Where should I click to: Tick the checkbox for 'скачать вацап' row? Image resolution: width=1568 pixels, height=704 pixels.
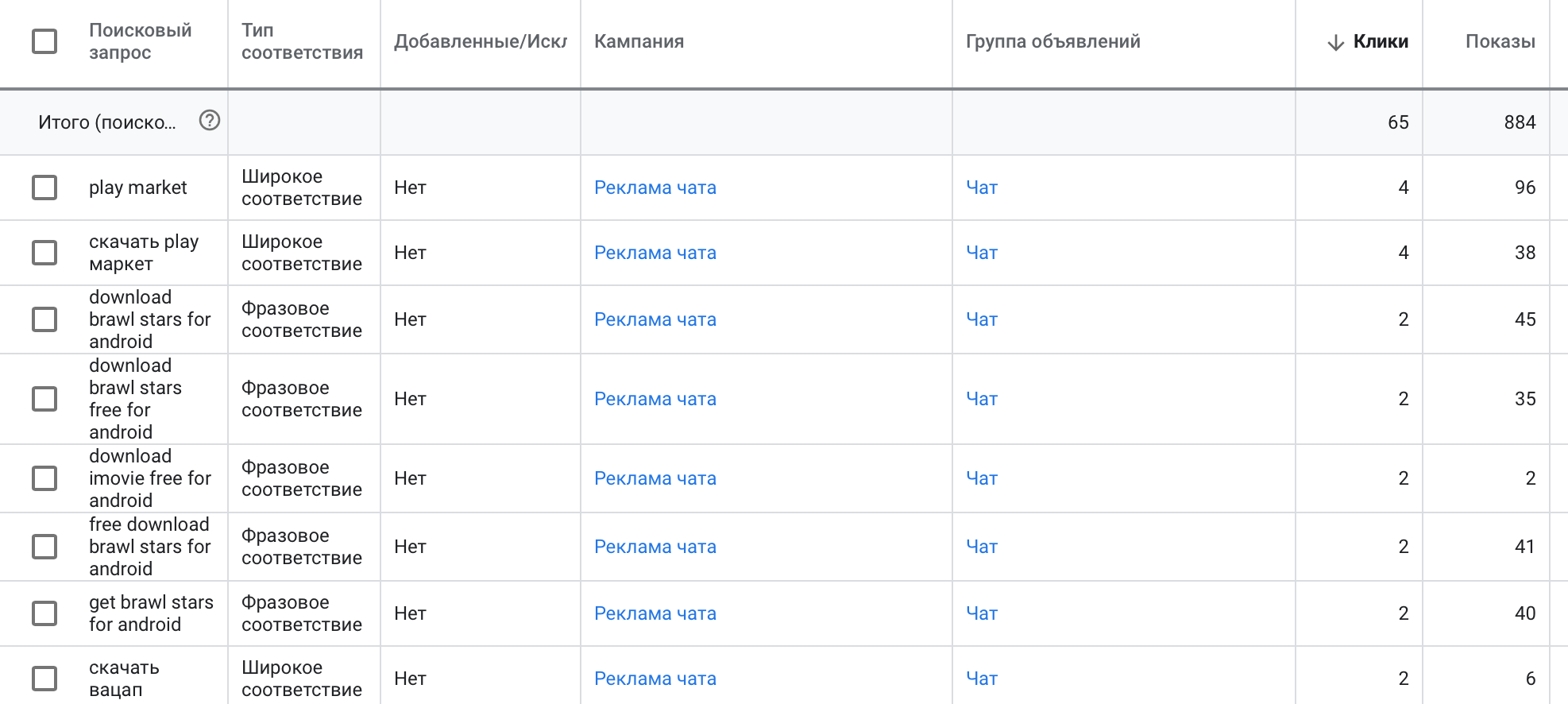pos(44,679)
